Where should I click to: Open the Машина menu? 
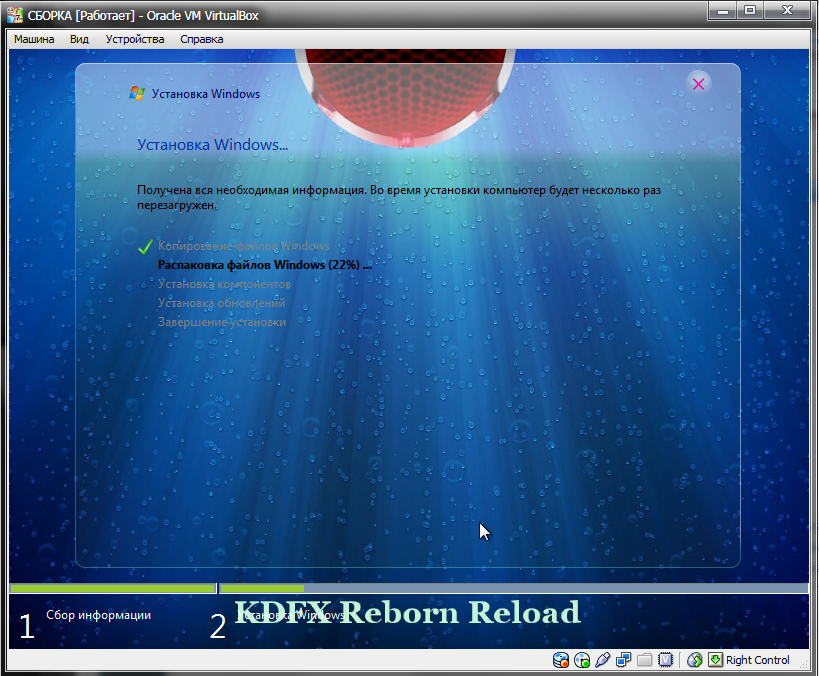point(34,39)
